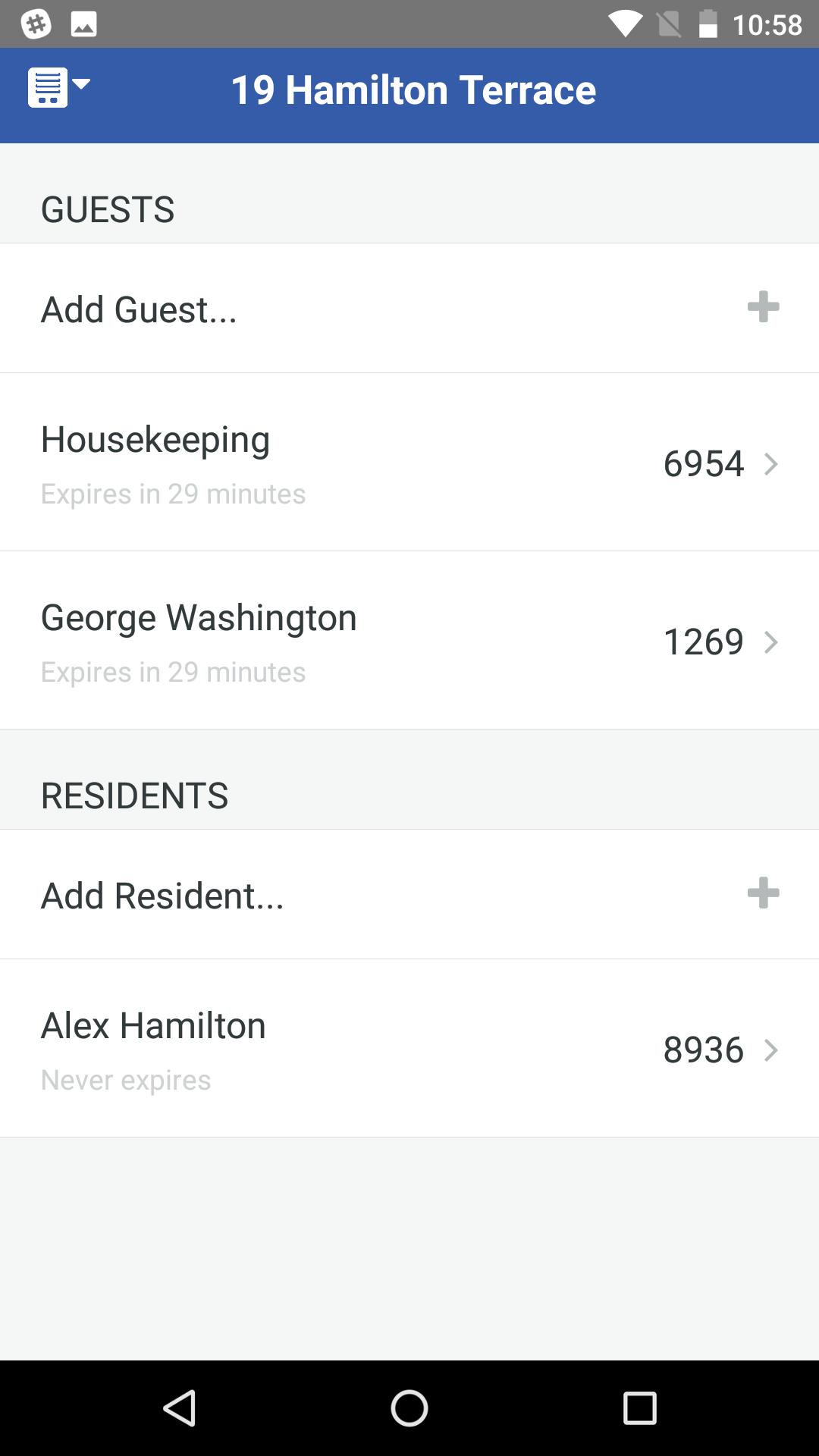Expand the chevron next to code 8936

click(x=771, y=1050)
